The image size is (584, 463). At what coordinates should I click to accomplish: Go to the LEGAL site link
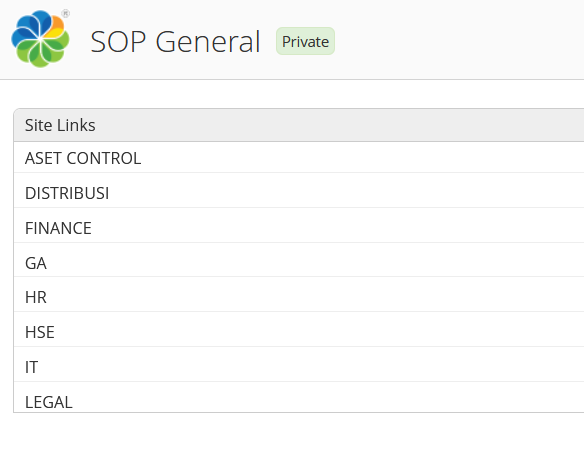tap(49, 402)
